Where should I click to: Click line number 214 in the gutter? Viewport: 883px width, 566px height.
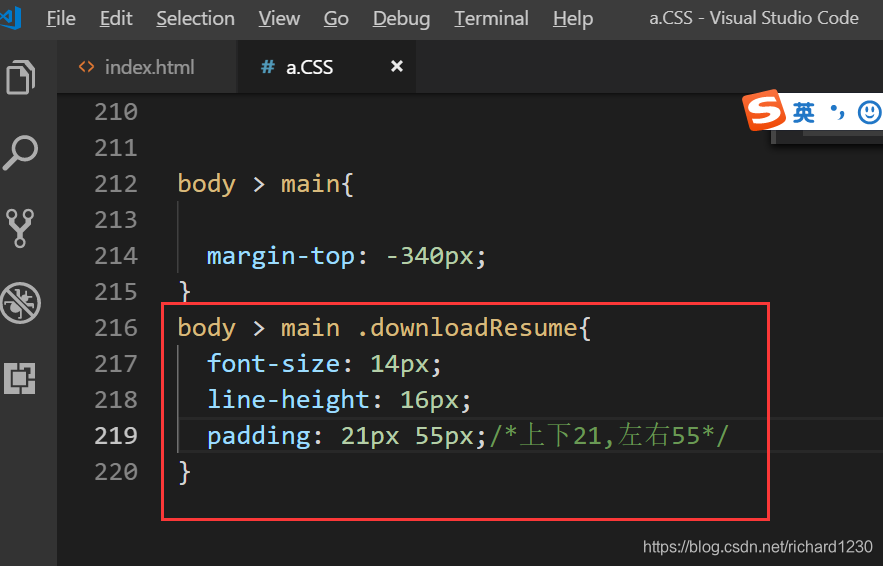click(x=116, y=256)
